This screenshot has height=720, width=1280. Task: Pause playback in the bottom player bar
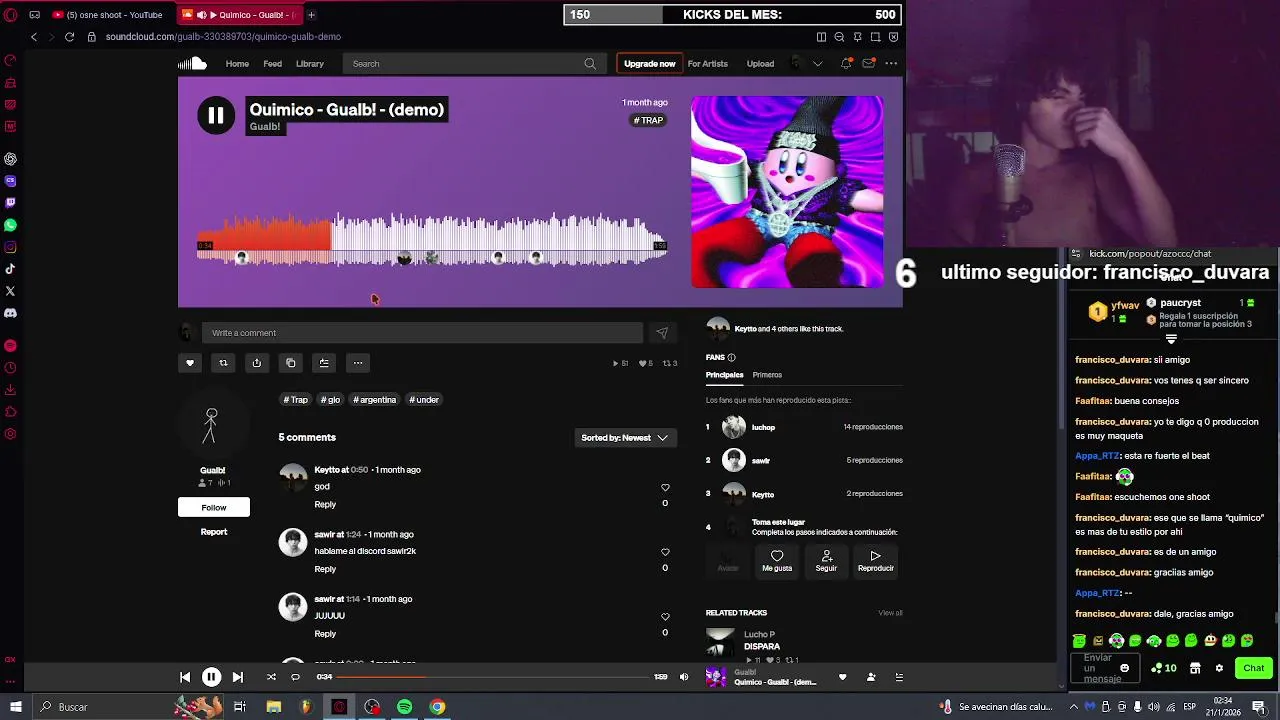point(211,677)
